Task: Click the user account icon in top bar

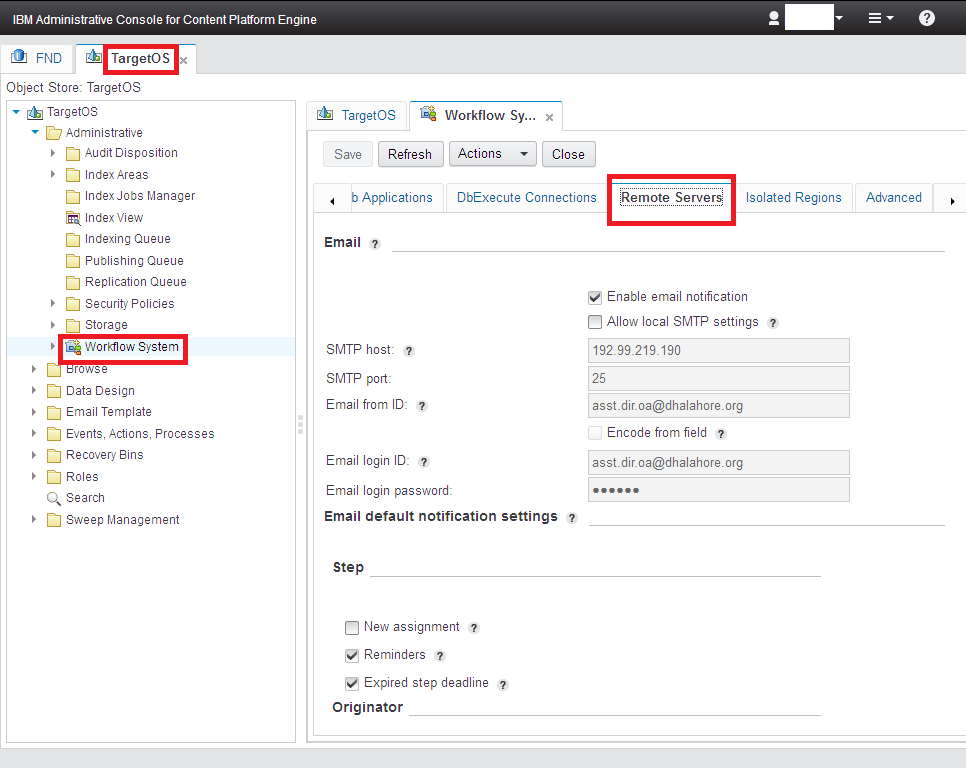Action: pyautogui.click(x=775, y=17)
